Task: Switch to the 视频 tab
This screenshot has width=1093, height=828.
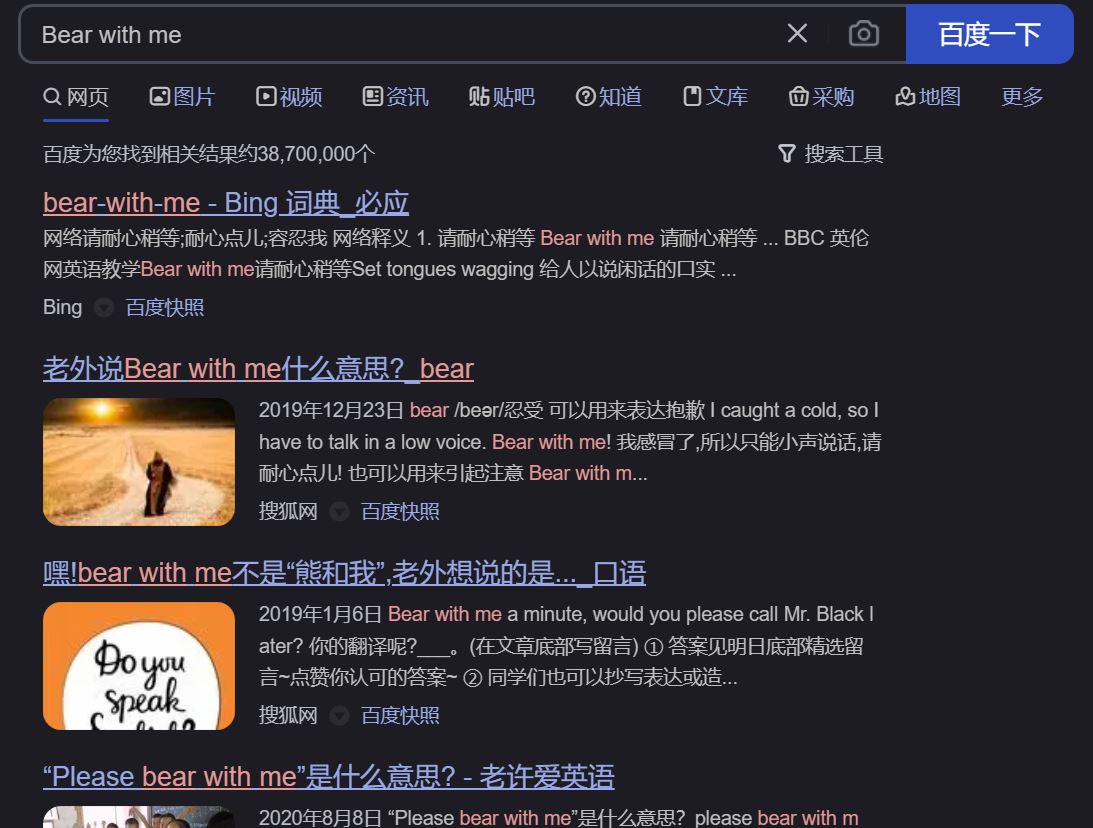Action: coord(289,96)
